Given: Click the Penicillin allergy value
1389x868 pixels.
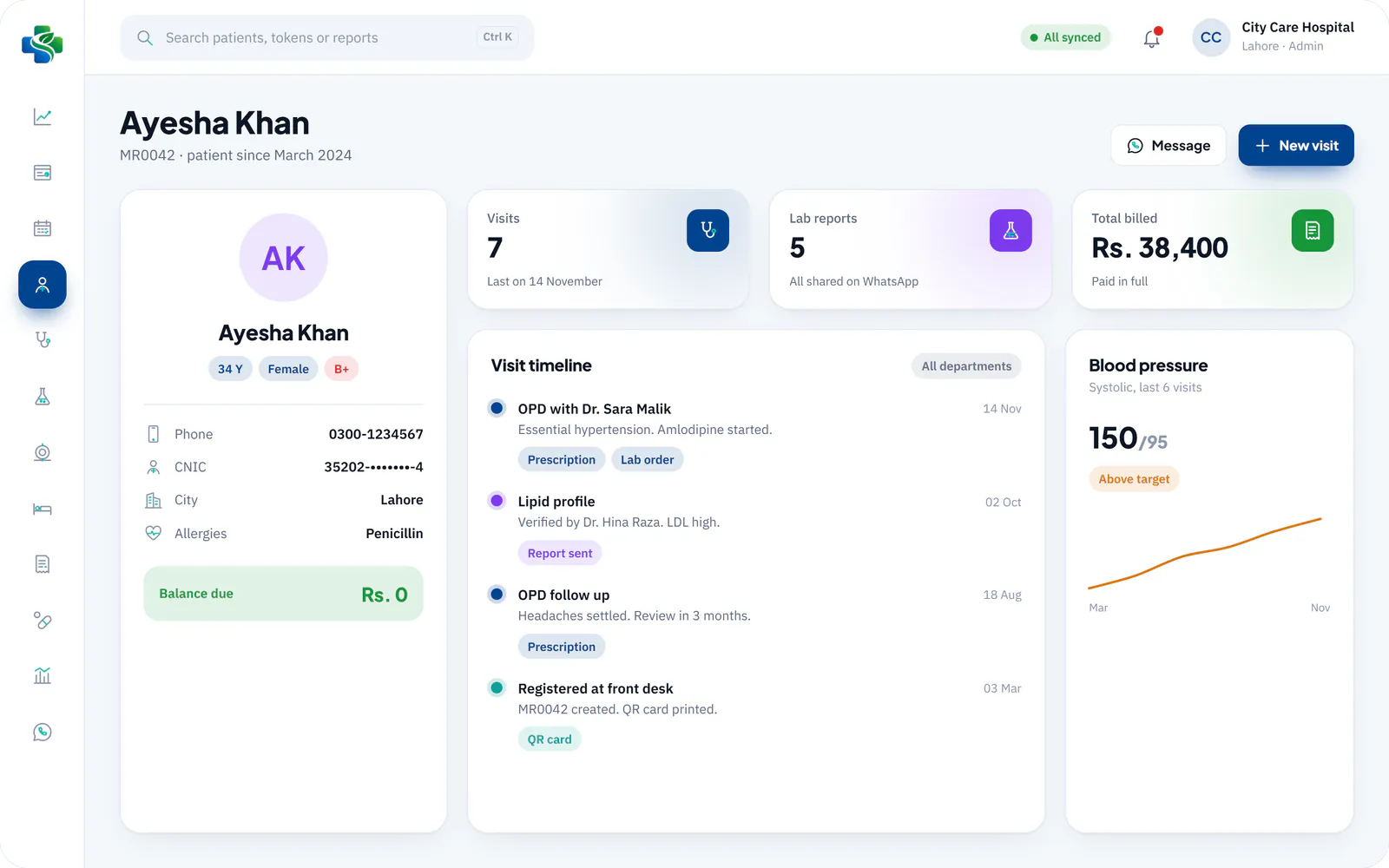Looking at the screenshot, I should [x=394, y=534].
